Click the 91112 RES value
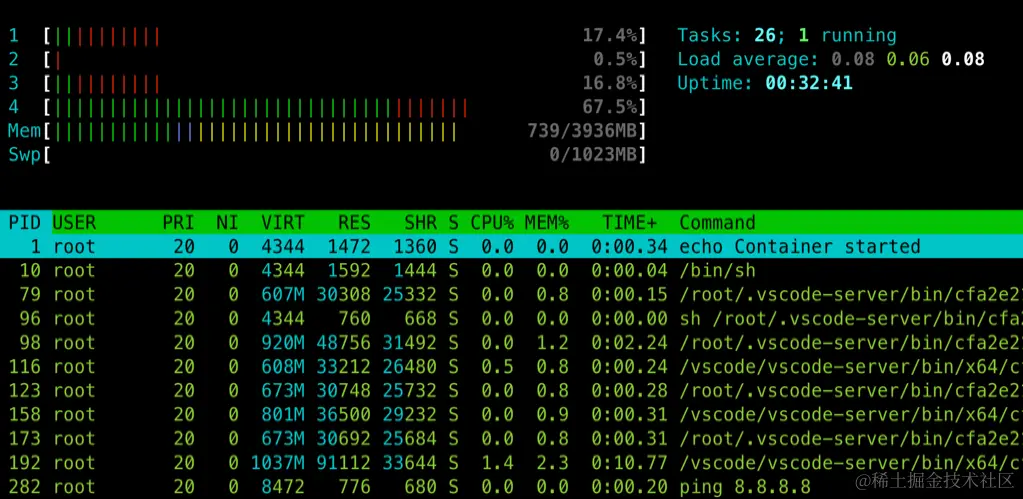Image resolution: width=1023 pixels, height=499 pixels. (344, 462)
